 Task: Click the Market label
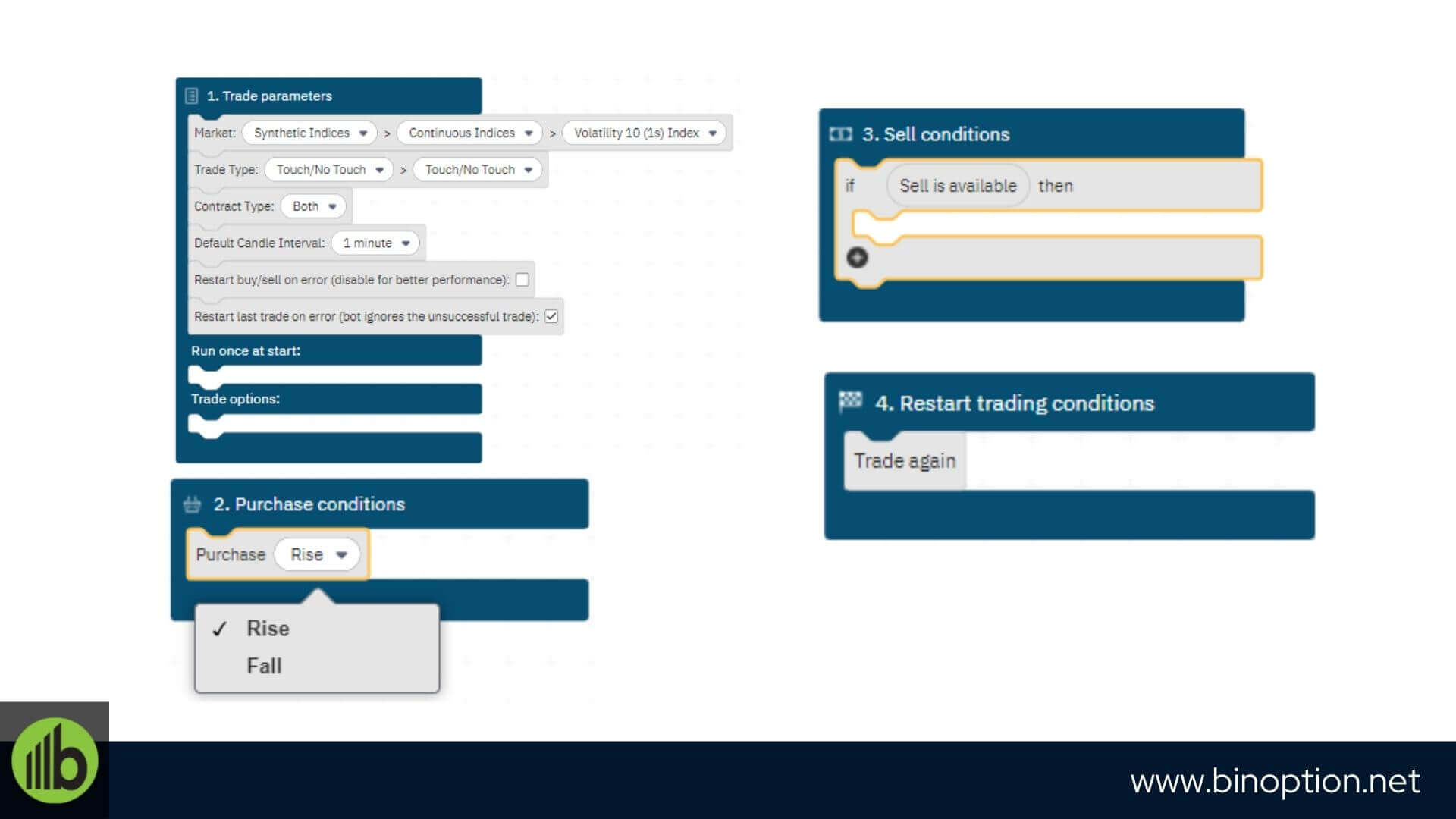[215, 133]
